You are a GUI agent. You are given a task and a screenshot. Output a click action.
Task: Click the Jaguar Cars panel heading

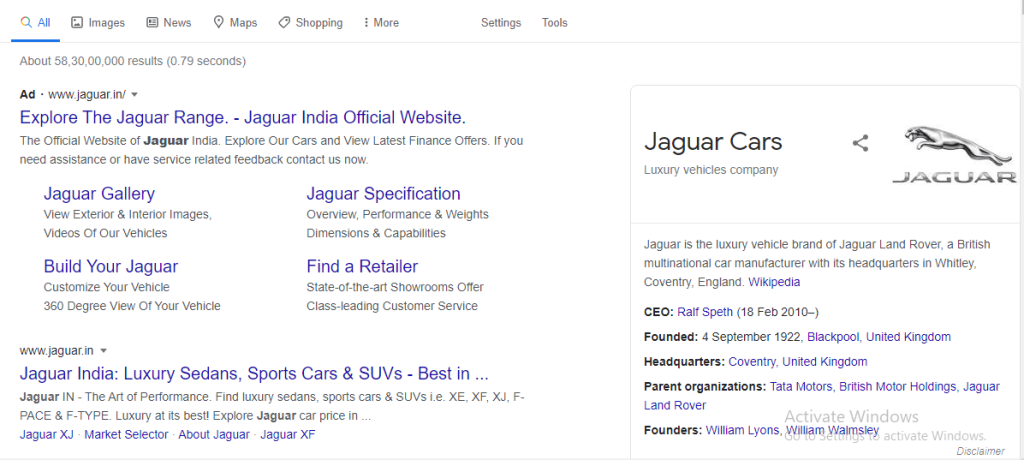click(713, 142)
